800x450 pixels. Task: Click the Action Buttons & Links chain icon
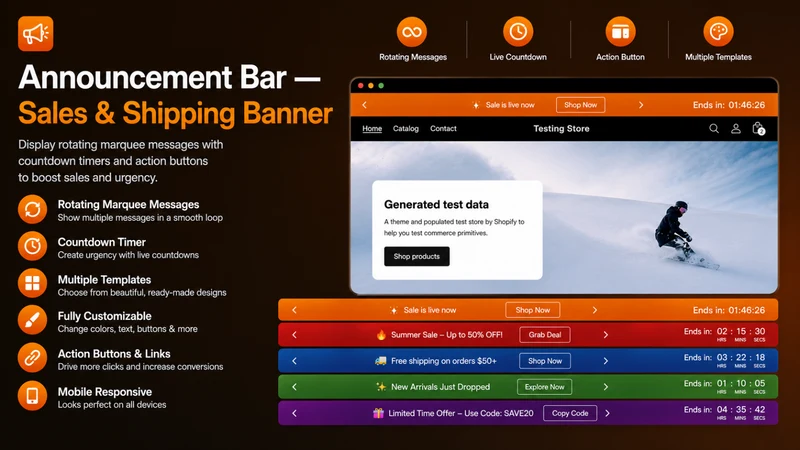(x=32, y=358)
